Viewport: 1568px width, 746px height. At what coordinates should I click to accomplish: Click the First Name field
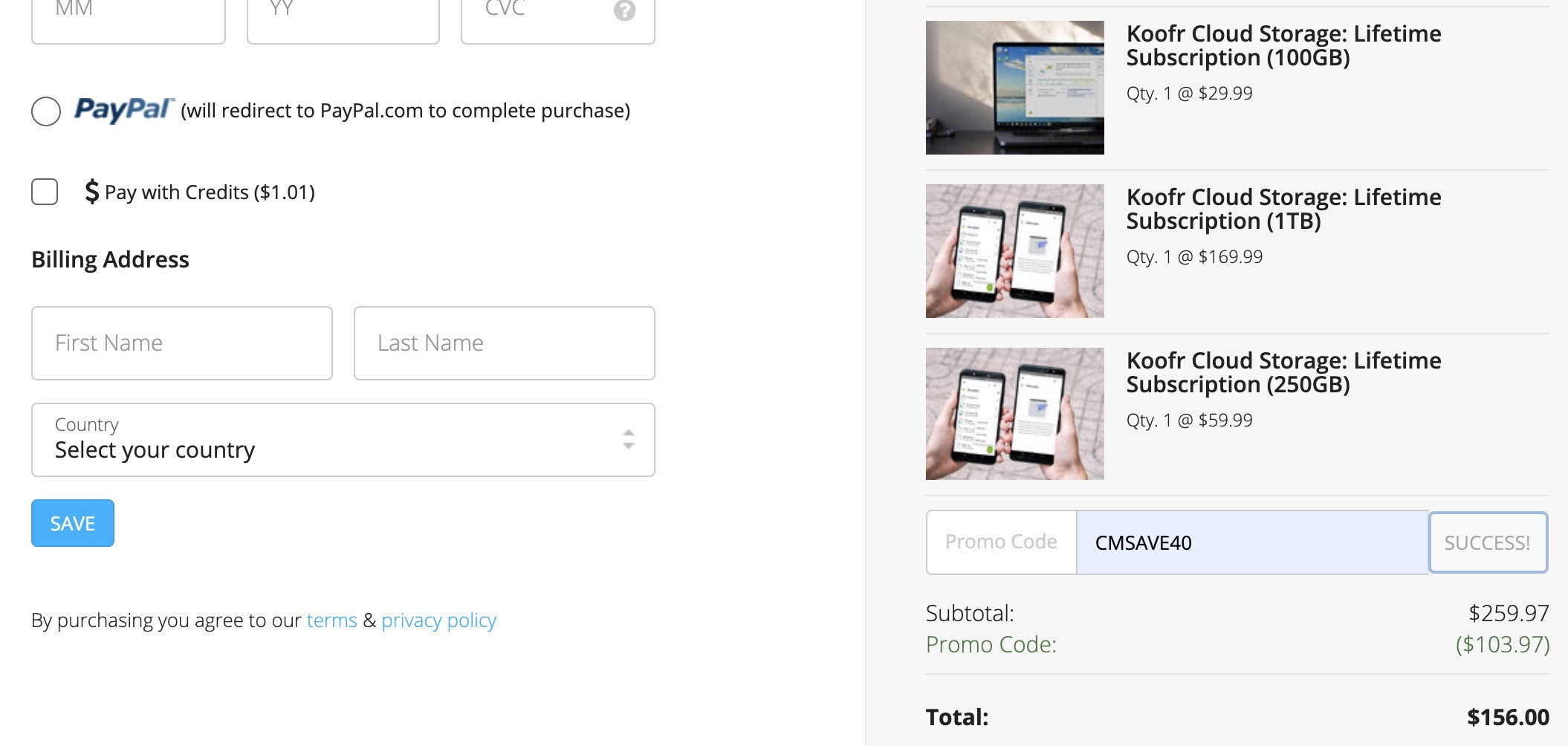point(182,343)
